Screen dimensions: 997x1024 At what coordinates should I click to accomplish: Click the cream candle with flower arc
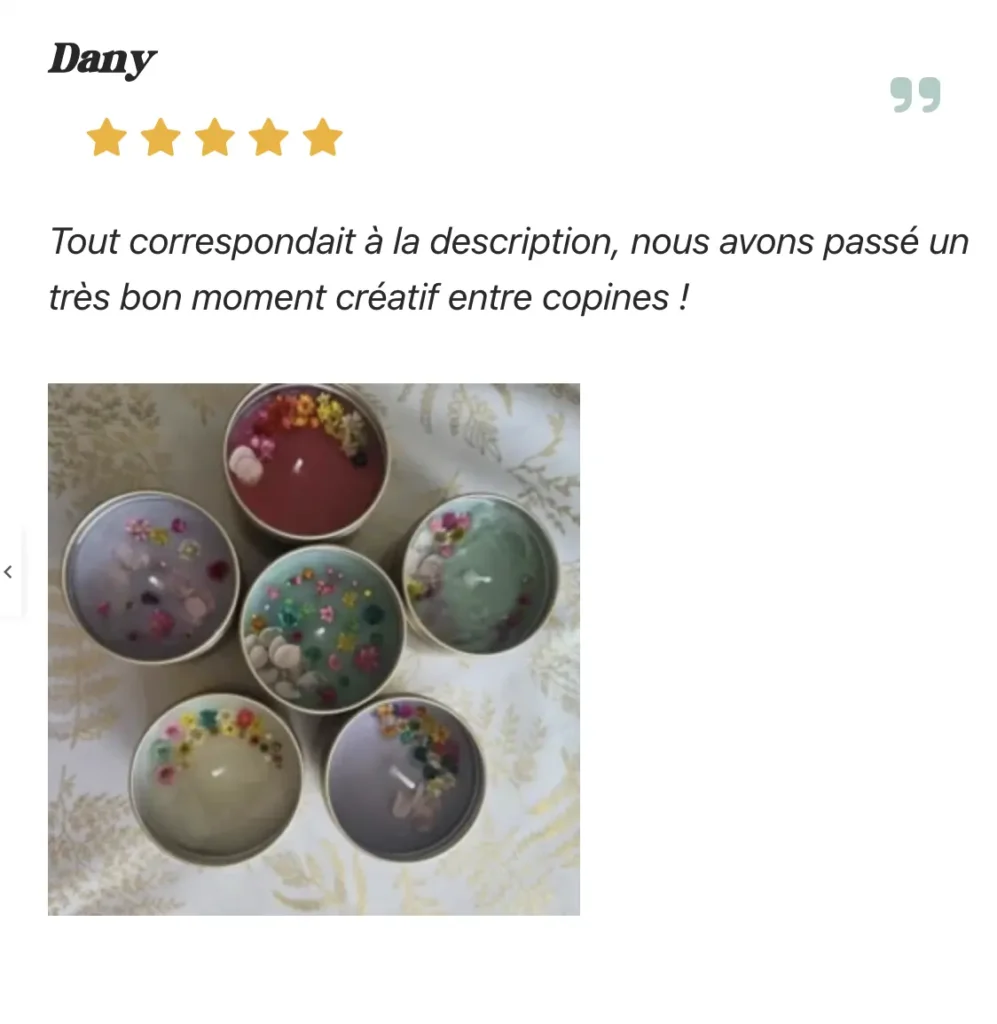point(215,779)
